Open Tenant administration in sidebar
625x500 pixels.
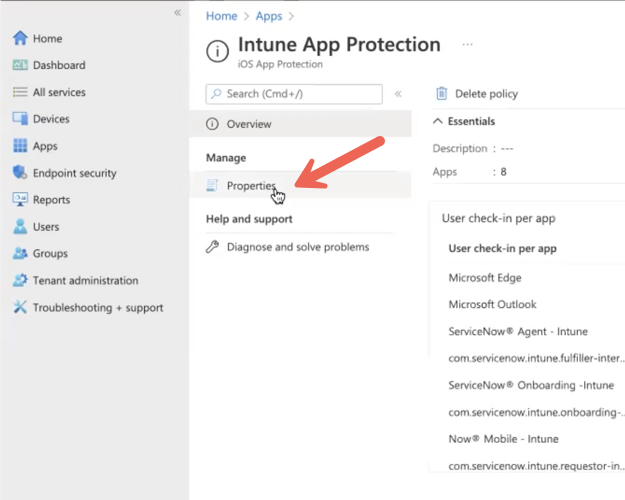[x=85, y=280]
